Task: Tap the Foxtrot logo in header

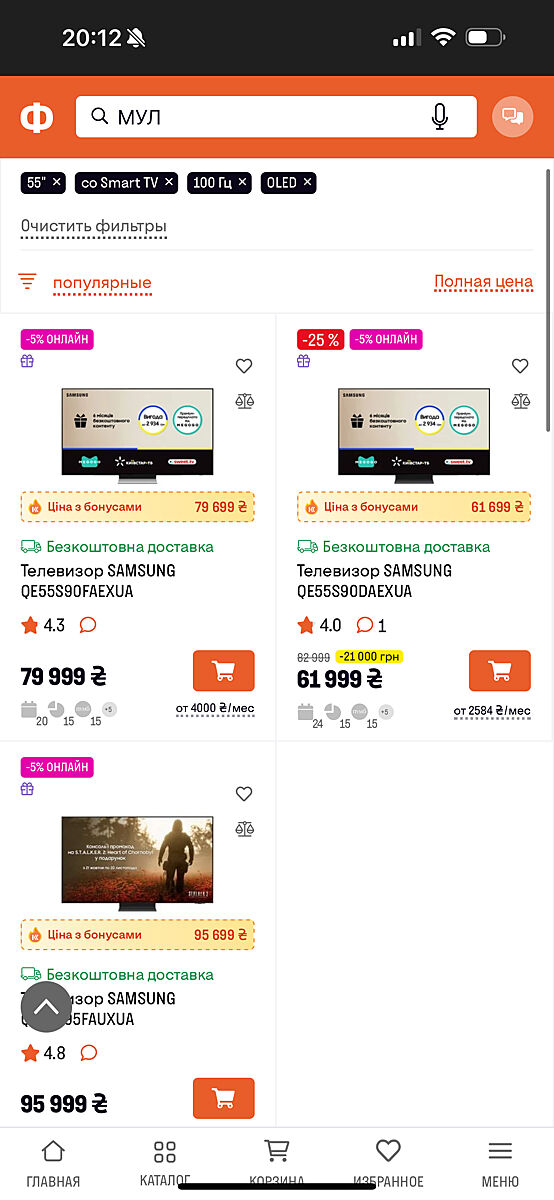Action: tap(37, 118)
